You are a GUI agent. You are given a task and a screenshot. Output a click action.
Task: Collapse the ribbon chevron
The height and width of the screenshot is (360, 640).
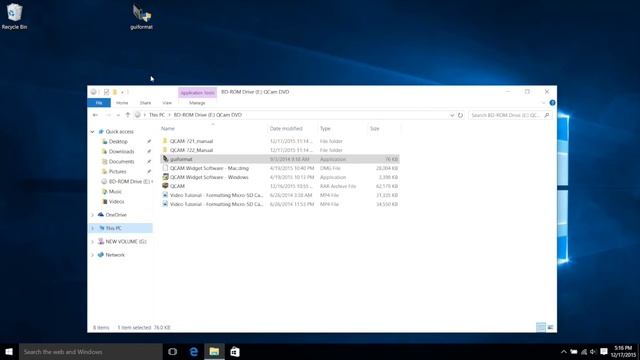click(543, 103)
